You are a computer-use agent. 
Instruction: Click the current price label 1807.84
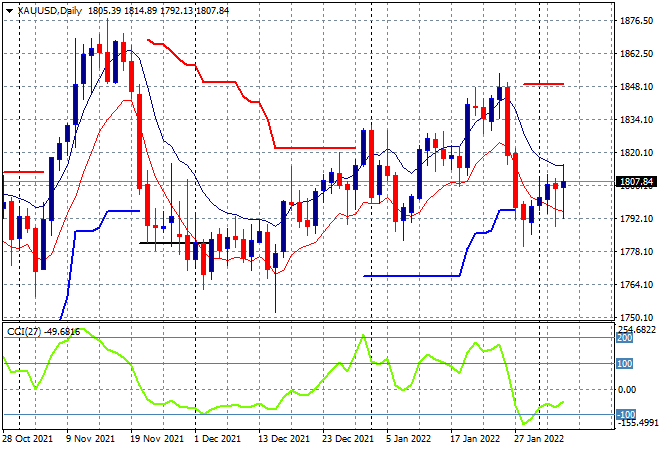coord(636,182)
